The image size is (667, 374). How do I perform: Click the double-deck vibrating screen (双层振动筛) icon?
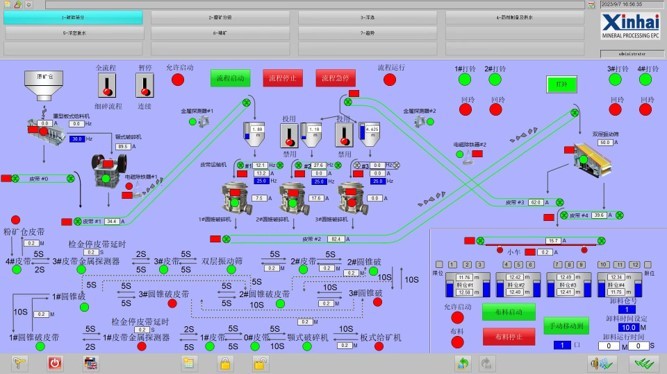coord(593,160)
